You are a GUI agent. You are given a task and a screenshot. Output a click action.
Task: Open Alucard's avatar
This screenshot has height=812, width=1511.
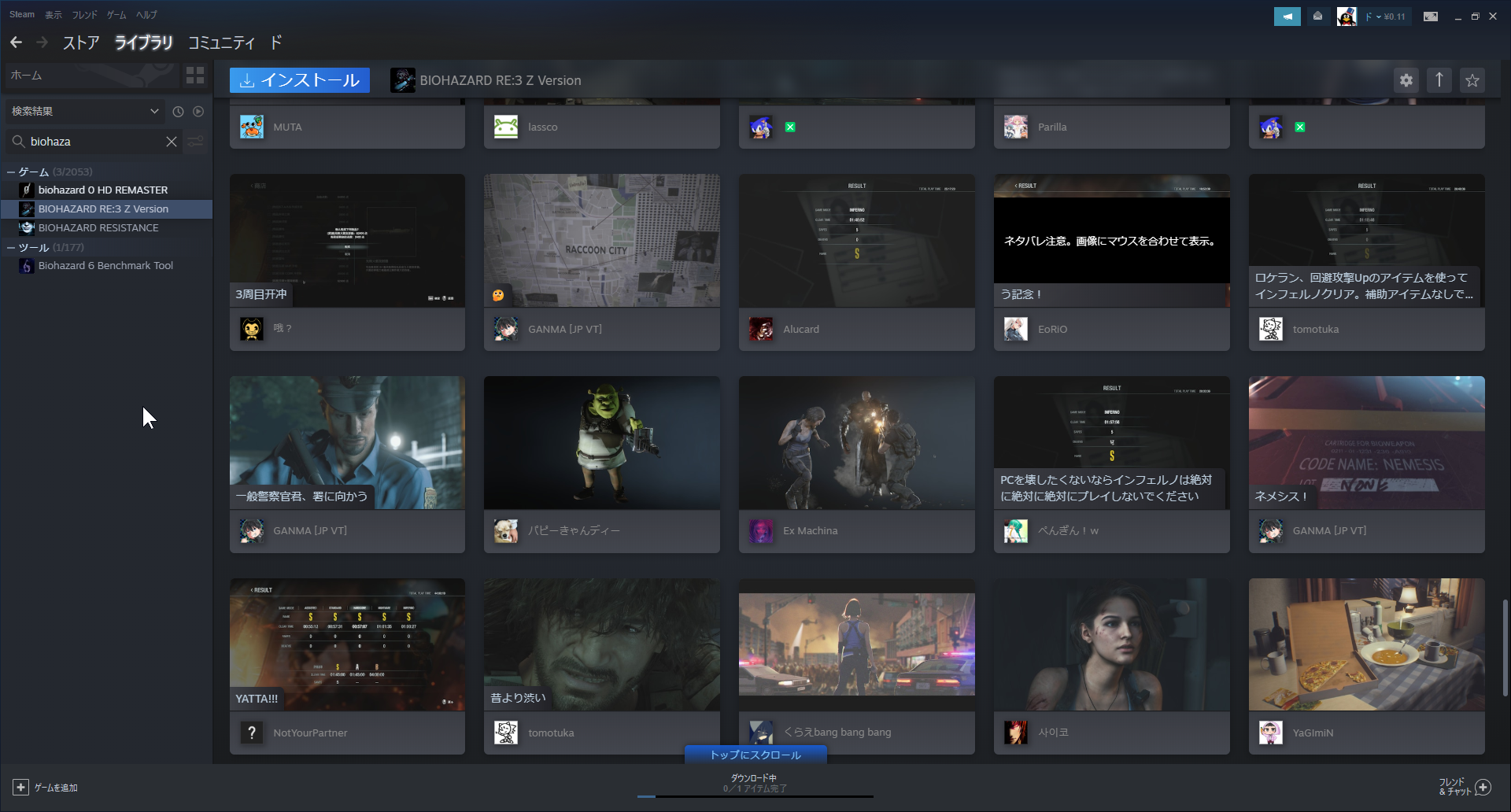click(761, 329)
